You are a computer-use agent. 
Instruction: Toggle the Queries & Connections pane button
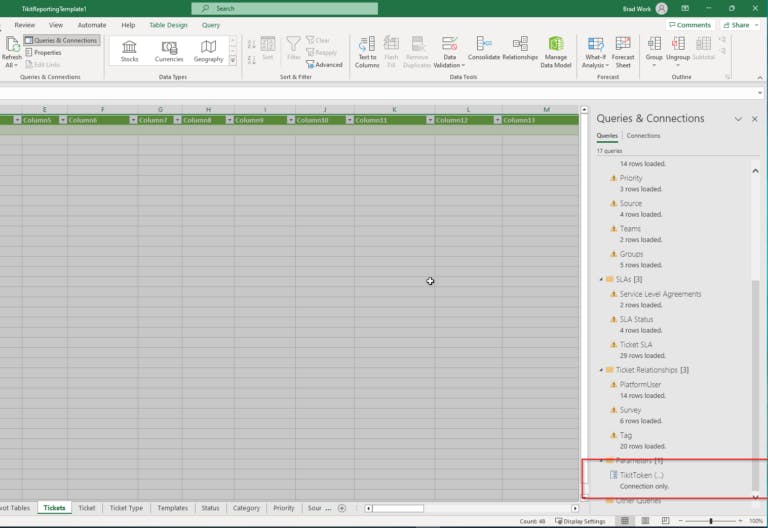point(61,40)
